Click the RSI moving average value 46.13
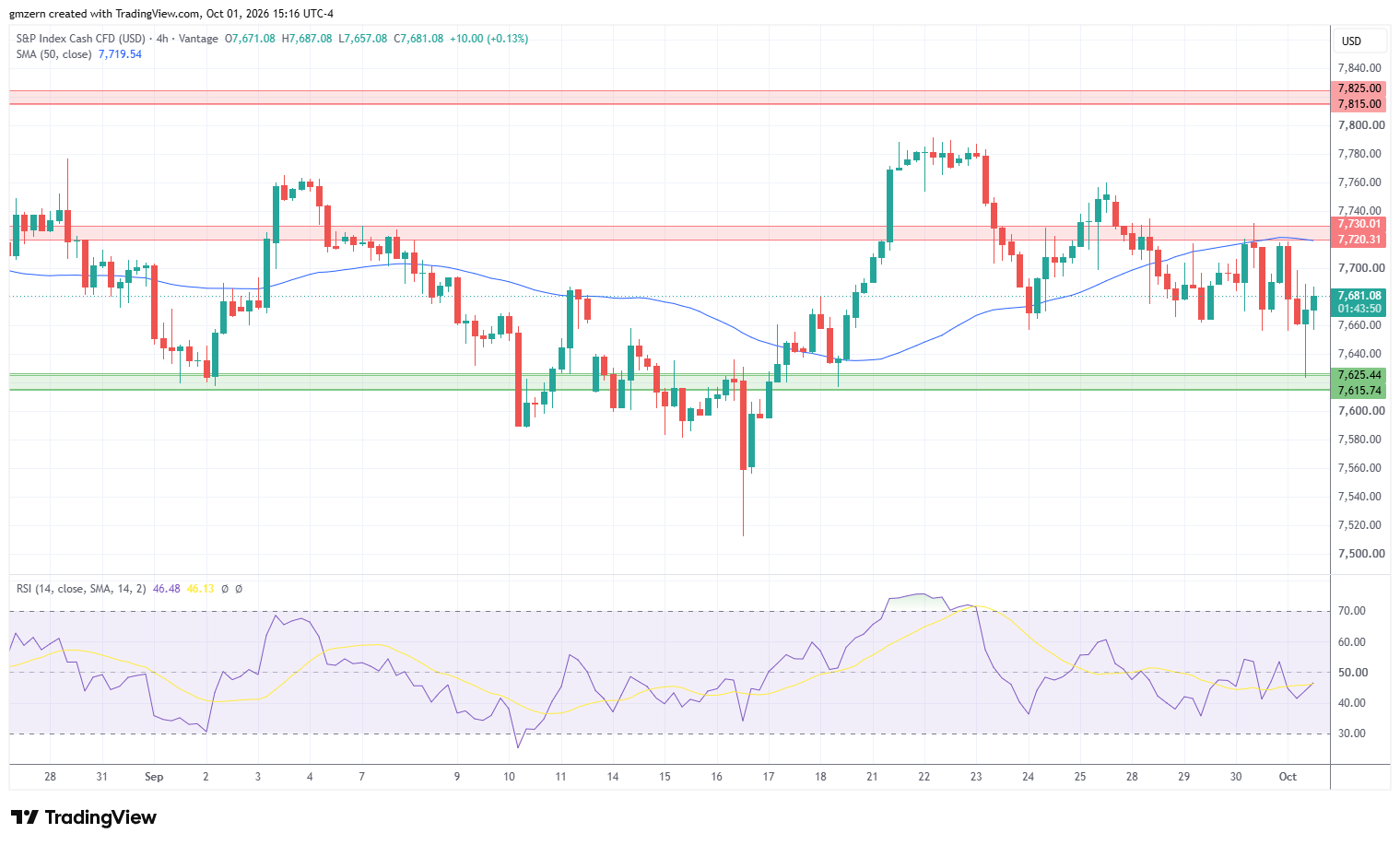This screenshot has width=1400, height=845. point(200,589)
